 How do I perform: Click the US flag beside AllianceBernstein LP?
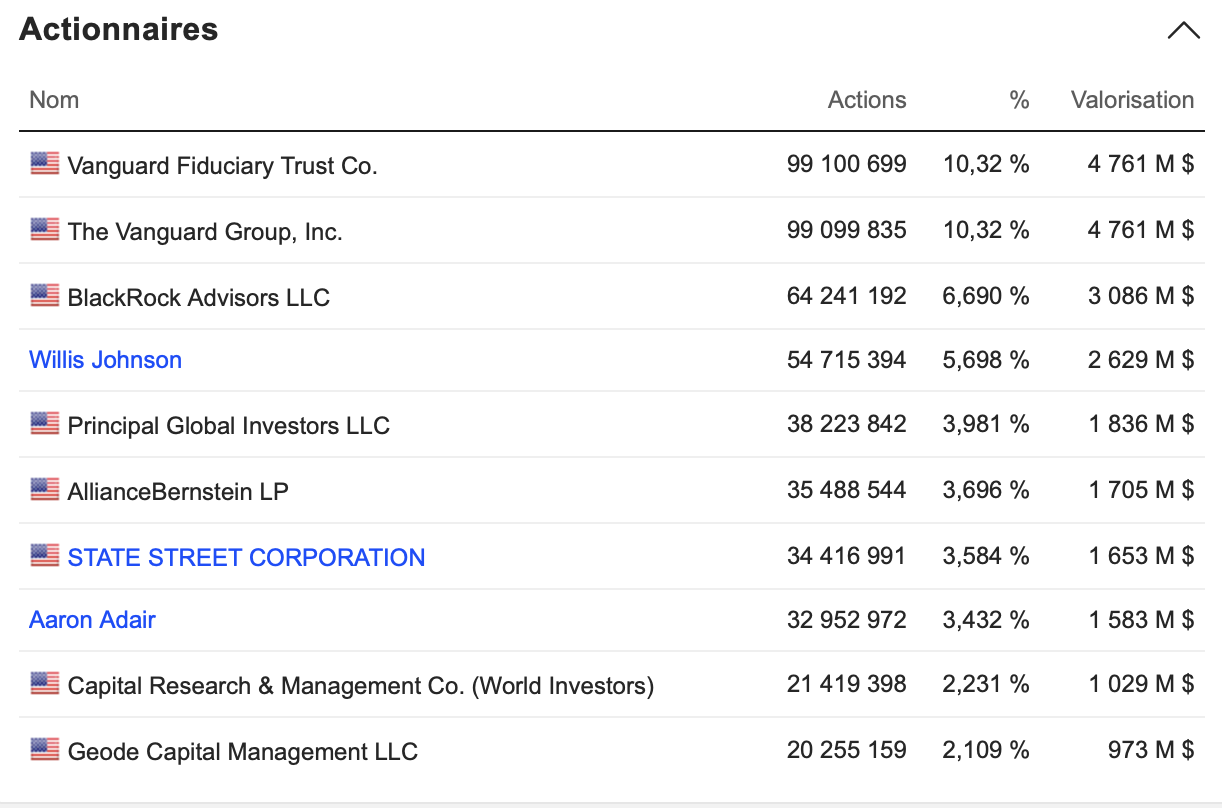tap(45, 490)
